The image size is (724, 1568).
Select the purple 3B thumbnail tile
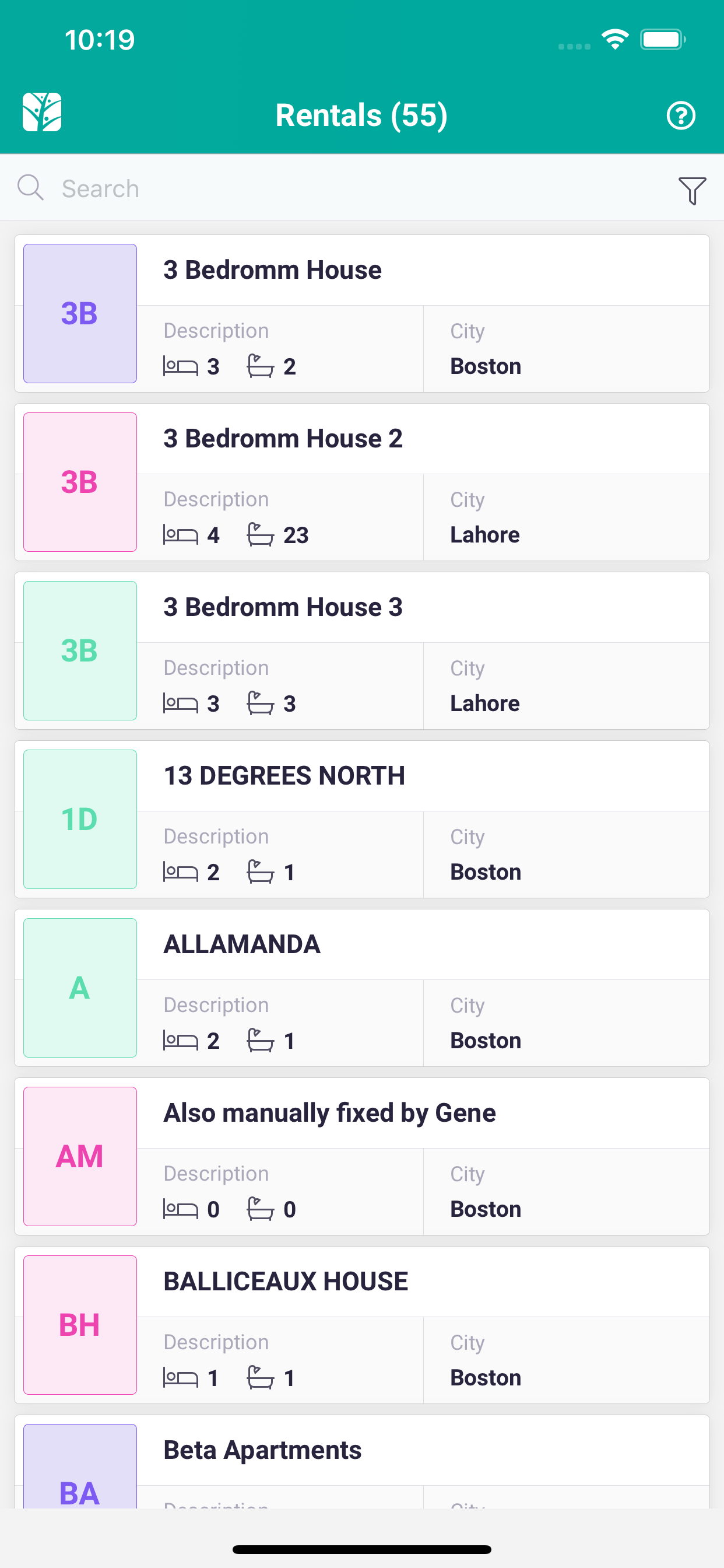(x=80, y=313)
